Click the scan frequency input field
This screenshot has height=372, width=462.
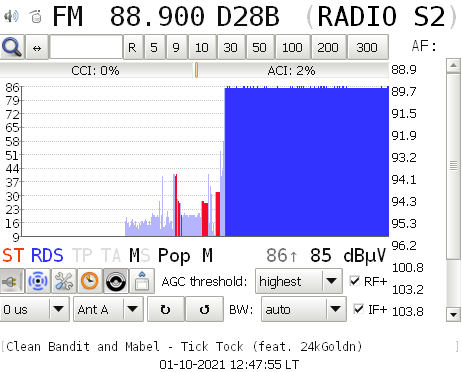point(86,47)
